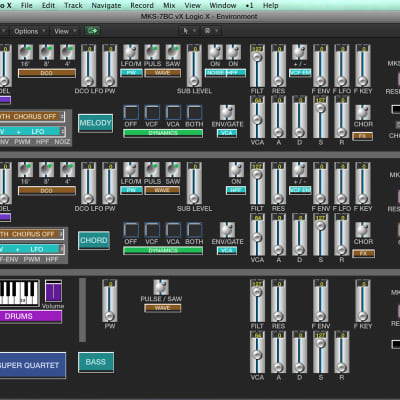Viewport: 400px width, 400px height.
Task: Open the Track menu
Action: (73, 5)
